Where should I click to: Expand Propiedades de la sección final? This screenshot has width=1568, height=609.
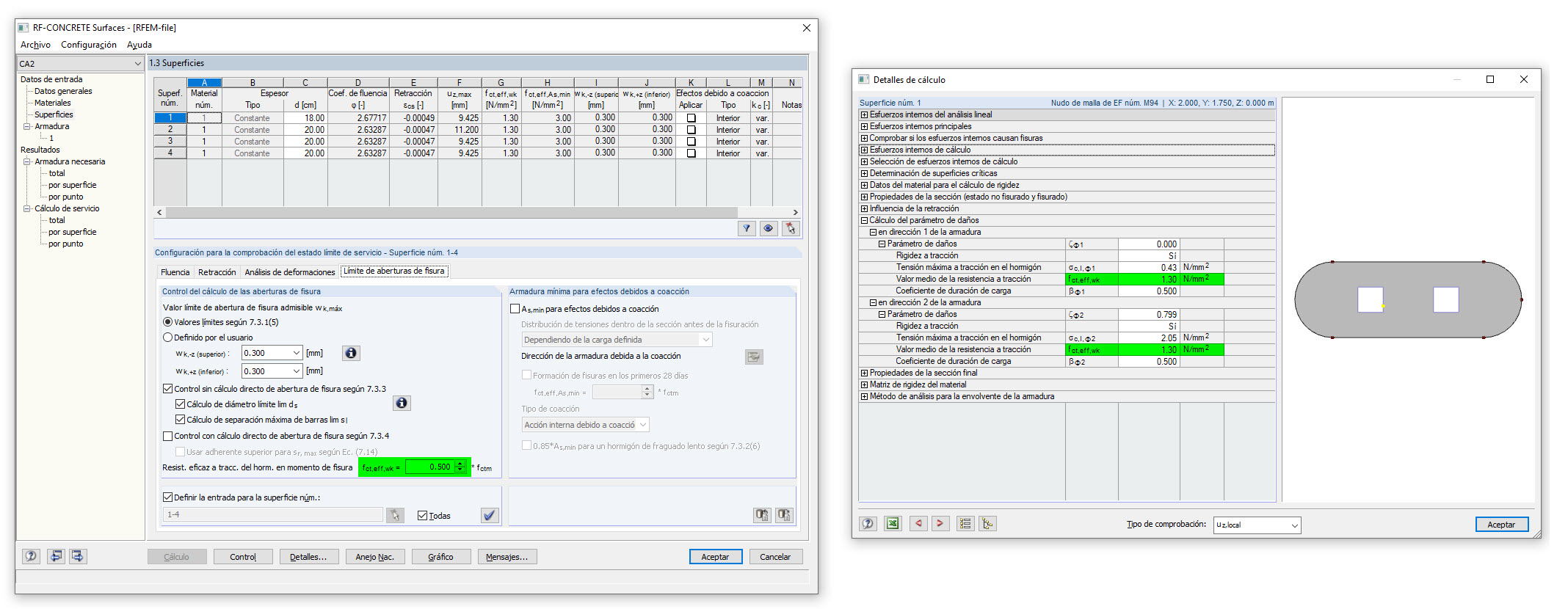click(x=864, y=373)
